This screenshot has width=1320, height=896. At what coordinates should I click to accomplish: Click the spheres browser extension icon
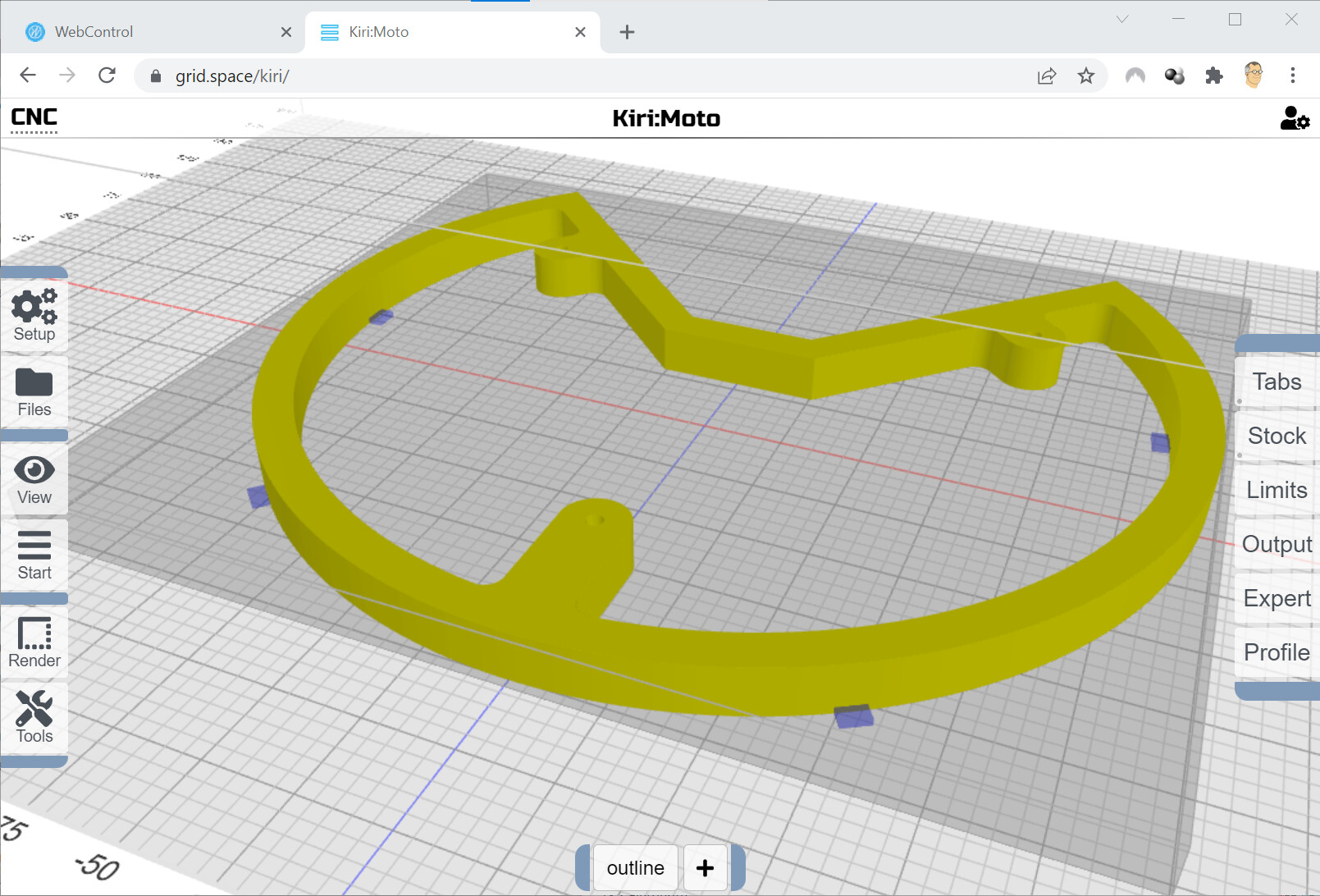1175,76
